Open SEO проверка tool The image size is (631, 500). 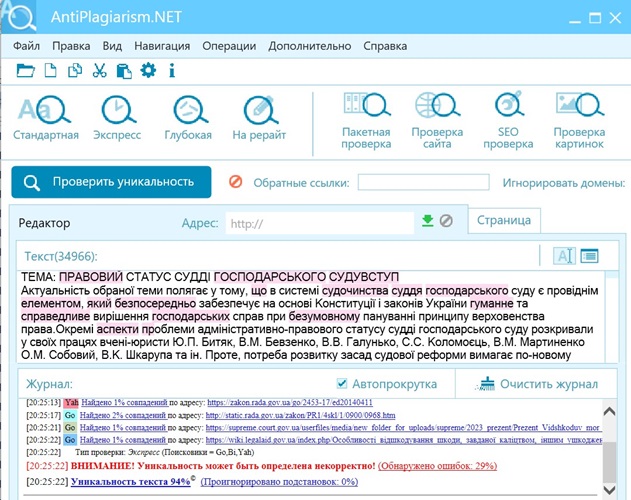[508, 121]
